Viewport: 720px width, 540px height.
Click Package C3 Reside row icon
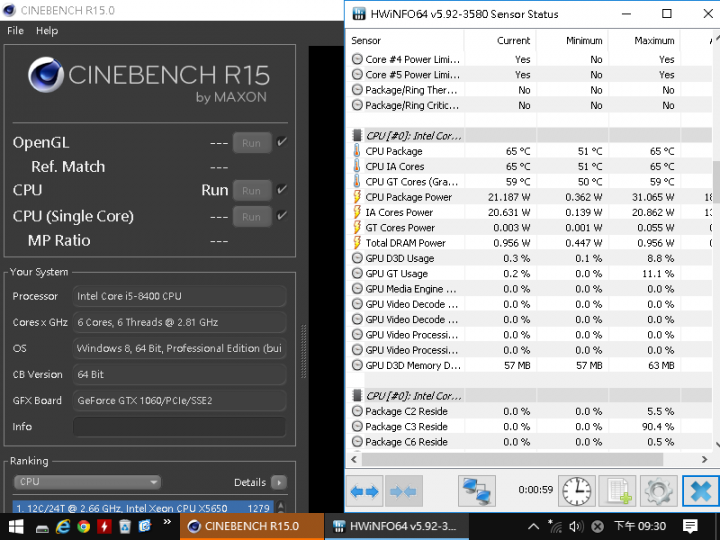(357, 426)
